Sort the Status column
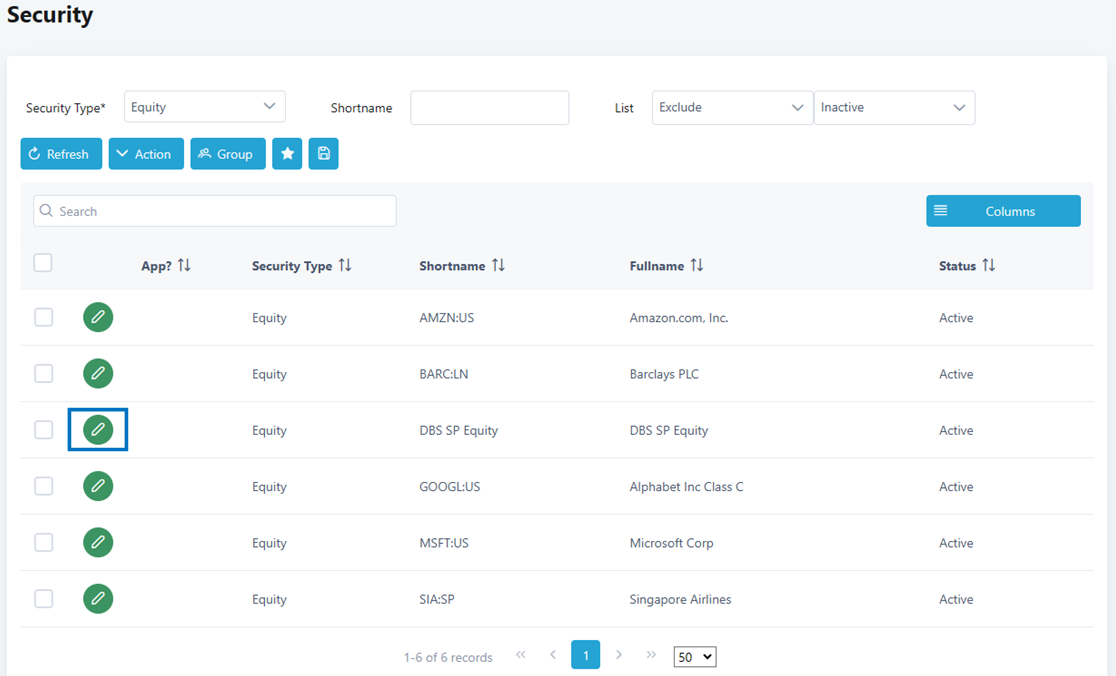1116x676 pixels. [x=988, y=266]
